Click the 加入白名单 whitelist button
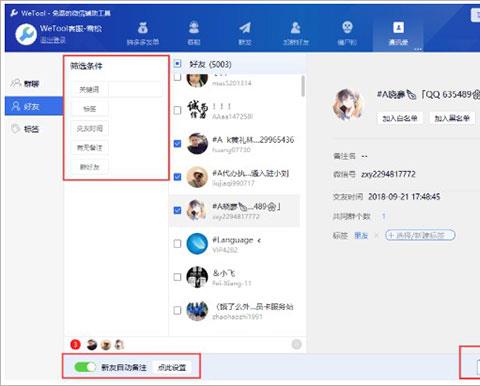Screen dimensions: 480x386 (x=400, y=118)
